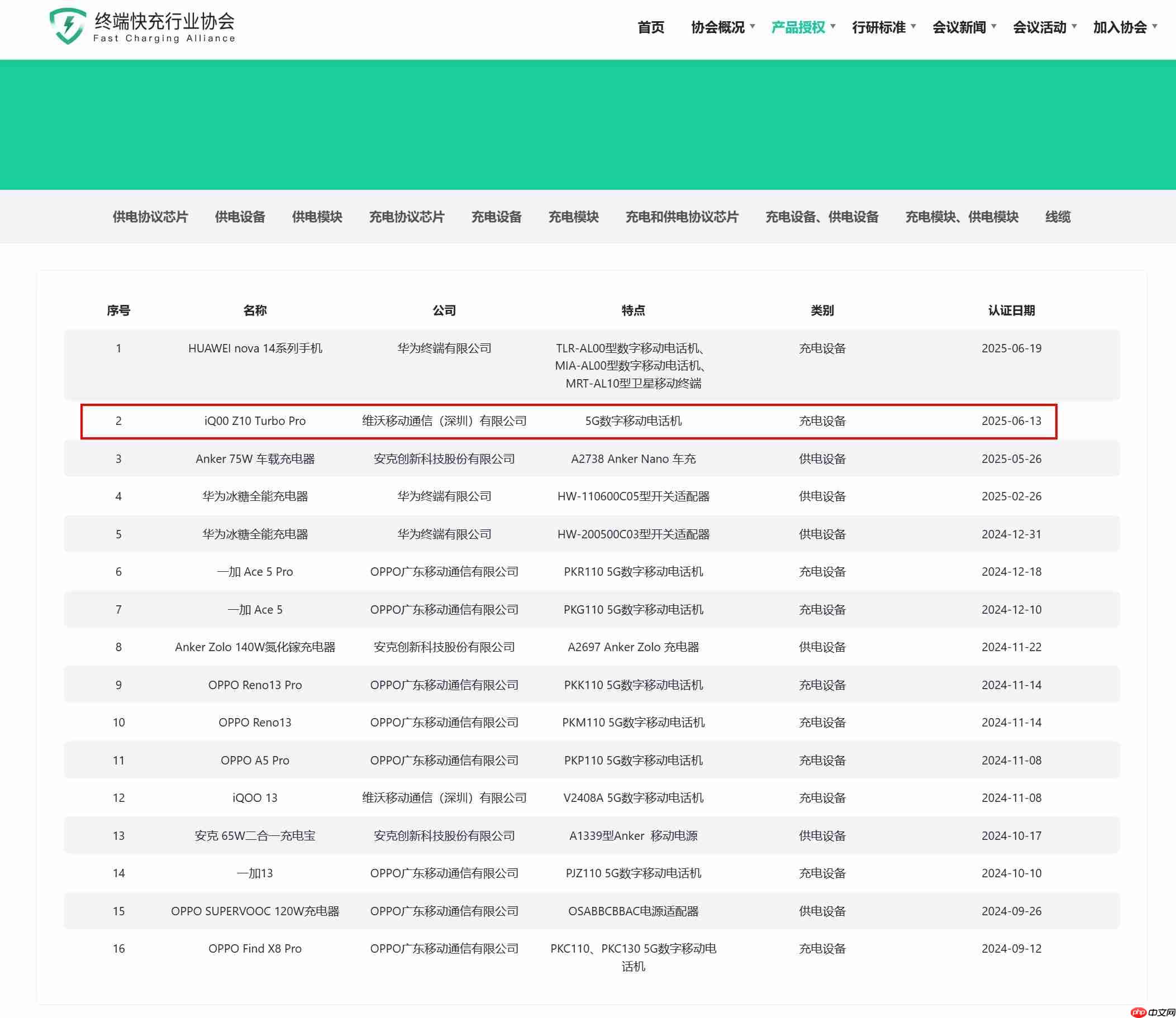Select the 充电设备、供电设备 filter tab
This screenshot has width=1176, height=1018.
click(x=822, y=217)
